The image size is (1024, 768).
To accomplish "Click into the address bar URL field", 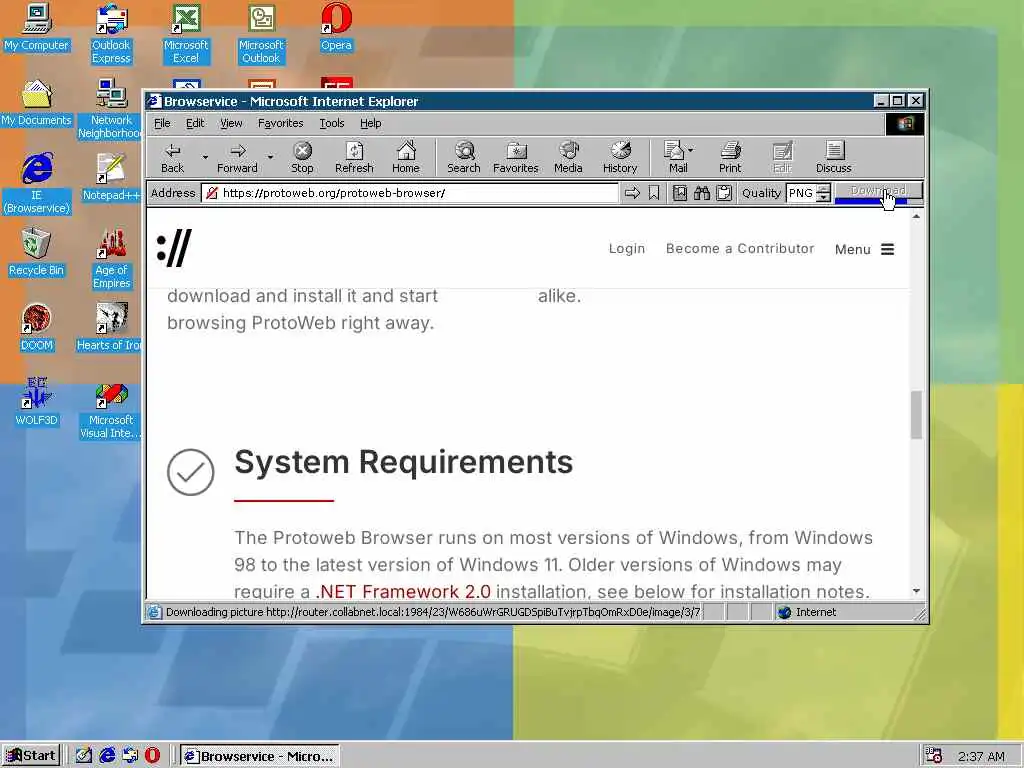I will pos(409,193).
